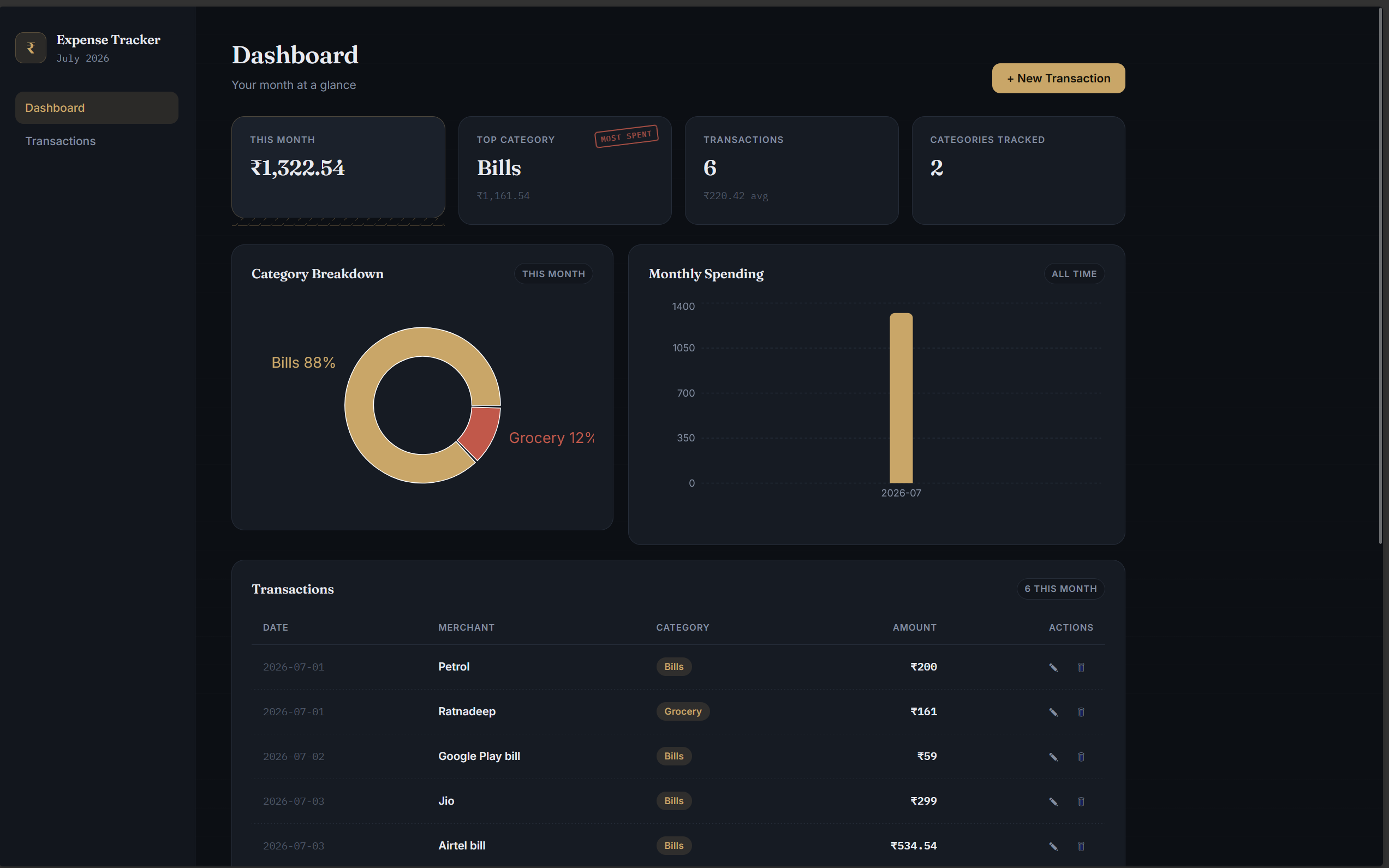1389x868 pixels.
Task: Click the Jio merchant name
Action: 446,801
